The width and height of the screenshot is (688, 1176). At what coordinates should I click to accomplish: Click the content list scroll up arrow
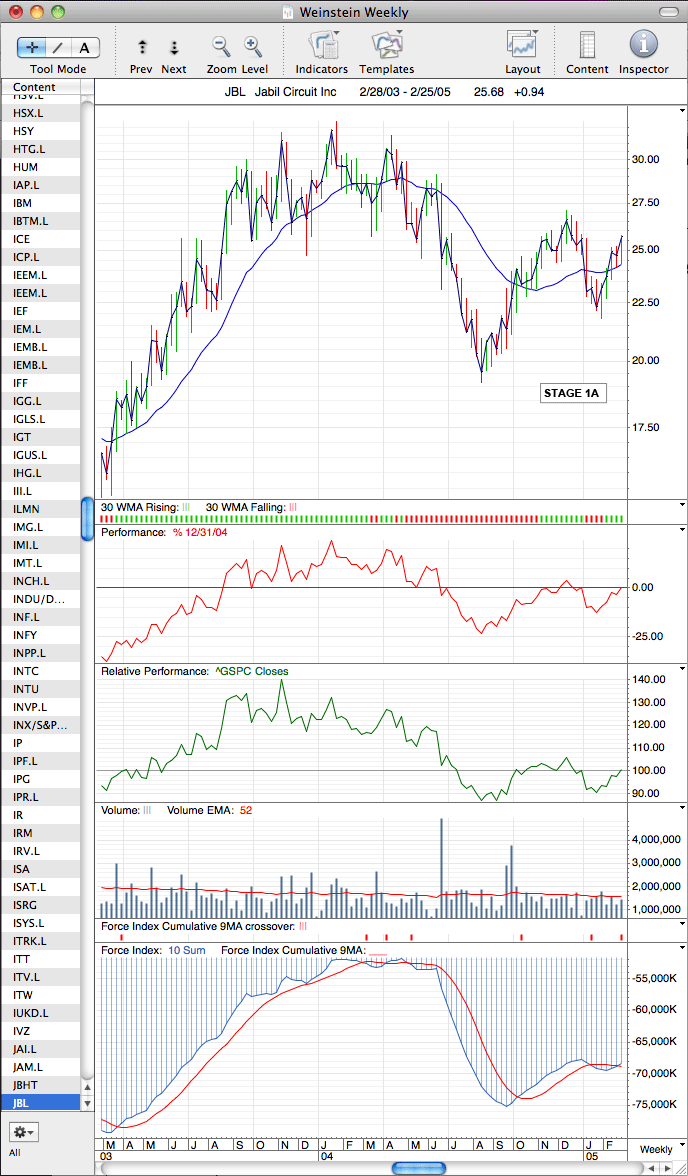[87, 1087]
